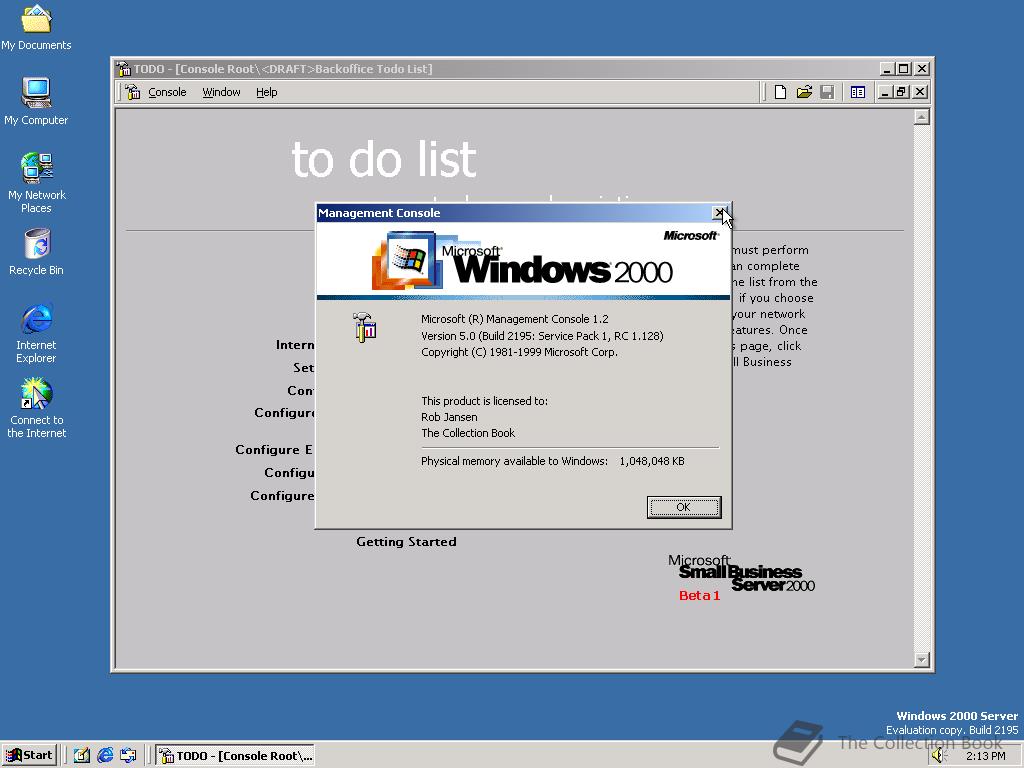This screenshot has width=1024, height=768.
Task: Minimize the inner console child window
Action: tap(885, 92)
